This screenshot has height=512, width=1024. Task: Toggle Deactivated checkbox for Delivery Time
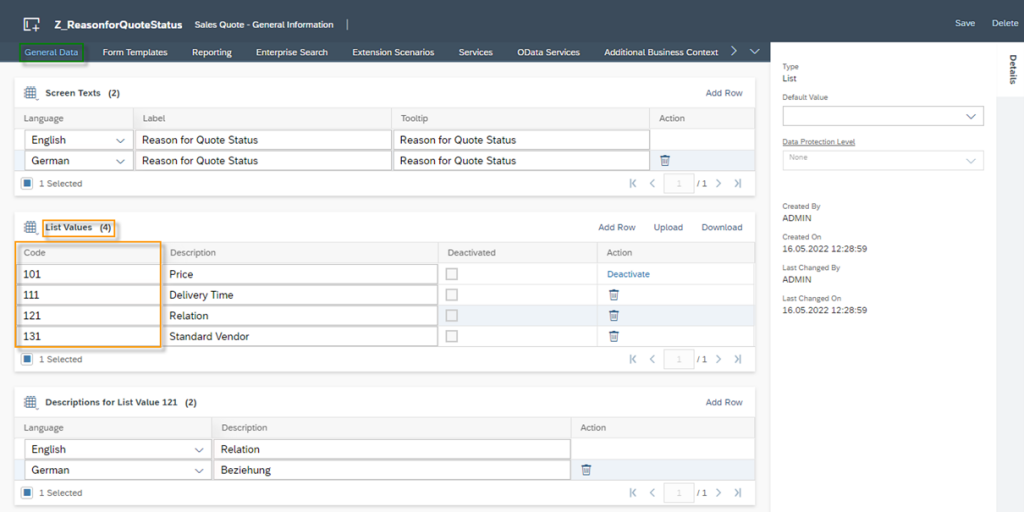pyautogui.click(x=451, y=295)
